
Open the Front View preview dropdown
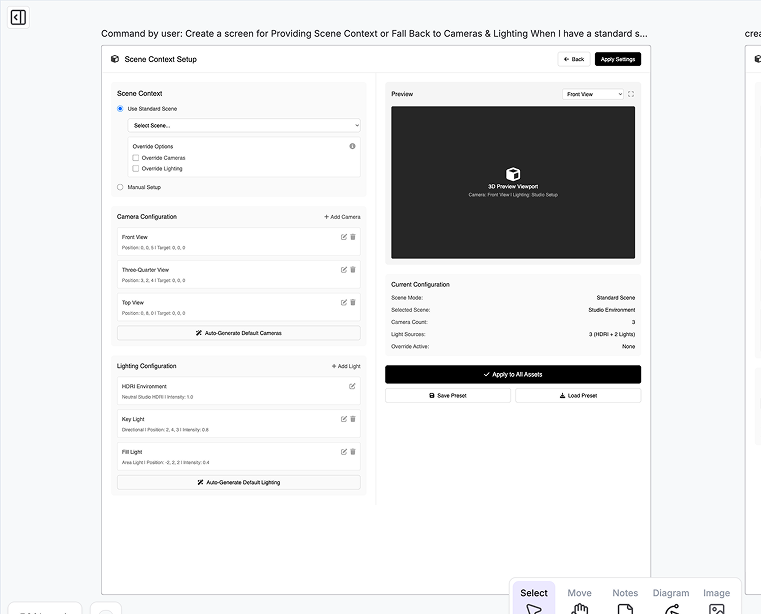593,94
